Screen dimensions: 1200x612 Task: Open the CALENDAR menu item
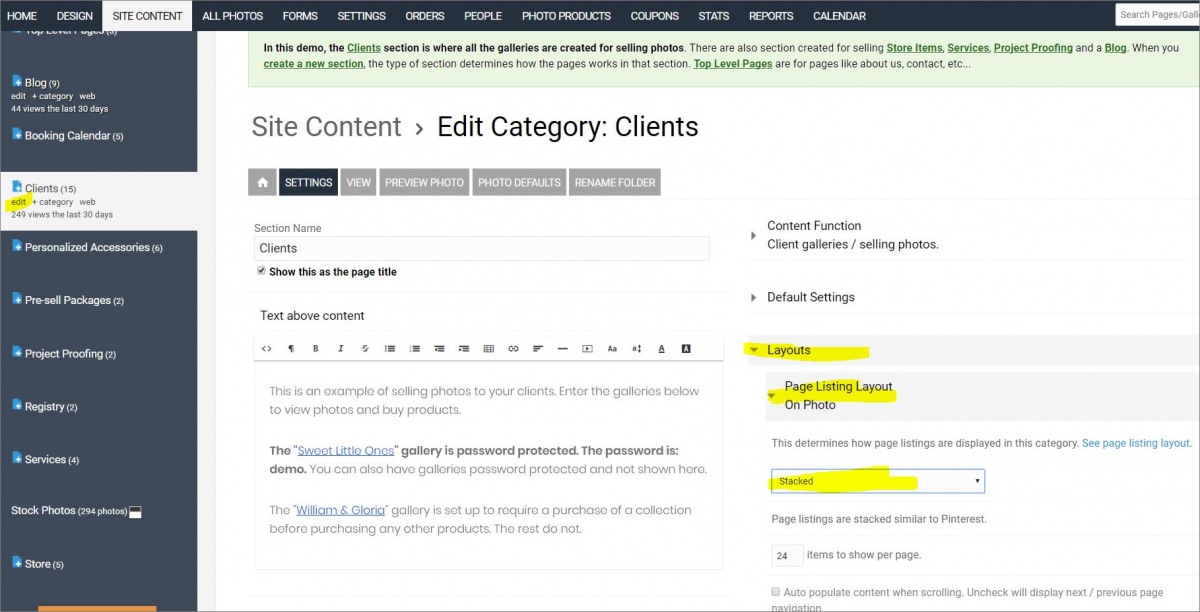839,16
